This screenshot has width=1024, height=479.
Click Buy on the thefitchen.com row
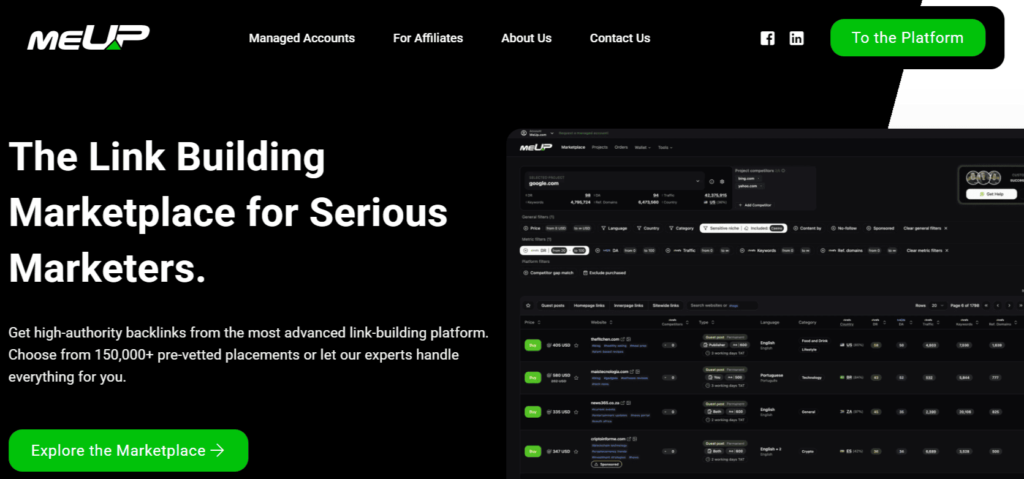click(533, 345)
